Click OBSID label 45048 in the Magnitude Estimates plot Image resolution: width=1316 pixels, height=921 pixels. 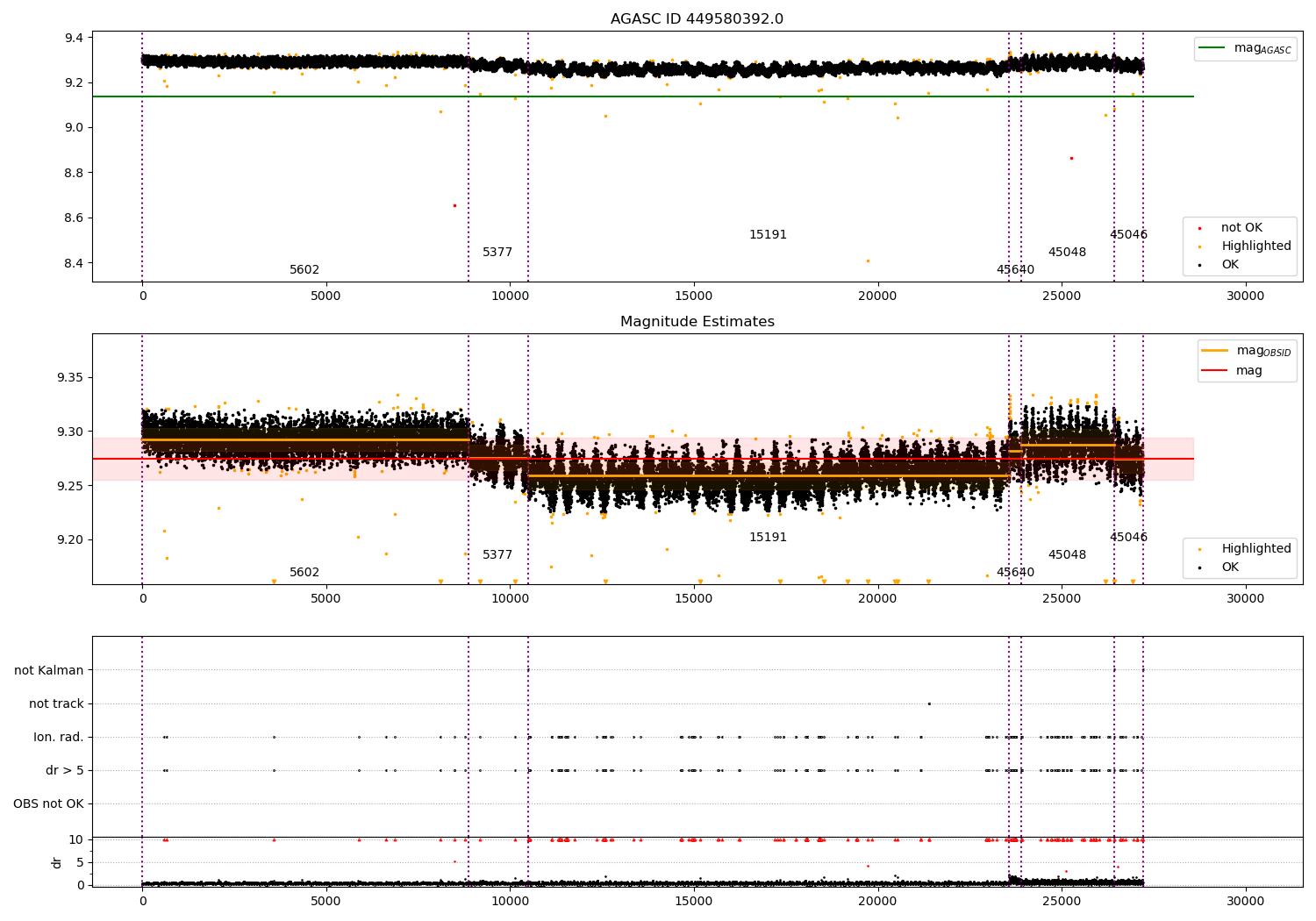[1067, 555]
